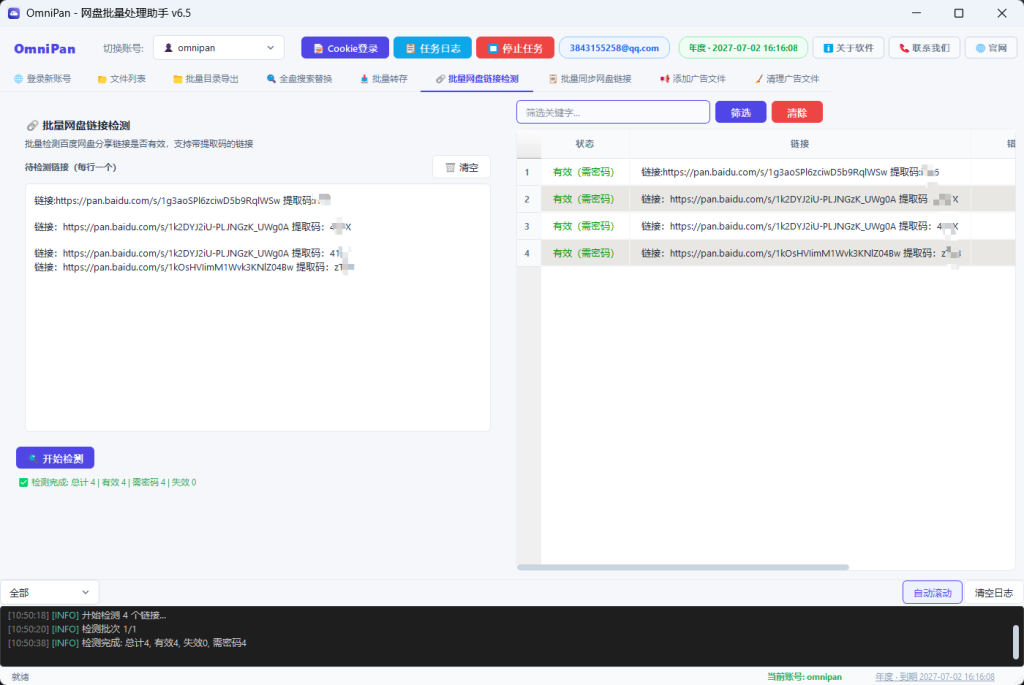Open the 切换账号 omnipan dropdown
Screen dimensions: 1024x685
click(219, 48)
